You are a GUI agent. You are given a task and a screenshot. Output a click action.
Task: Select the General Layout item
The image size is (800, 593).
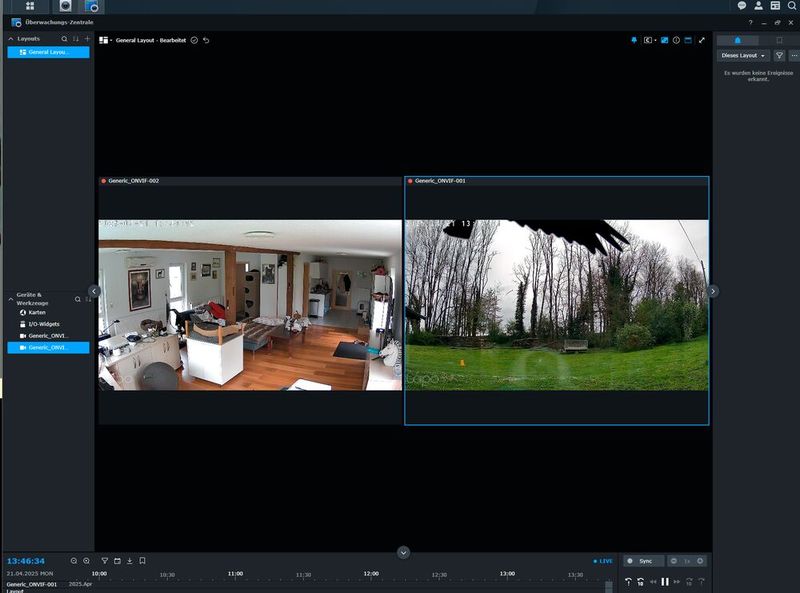pyautogui.click(x=48, y=52)
